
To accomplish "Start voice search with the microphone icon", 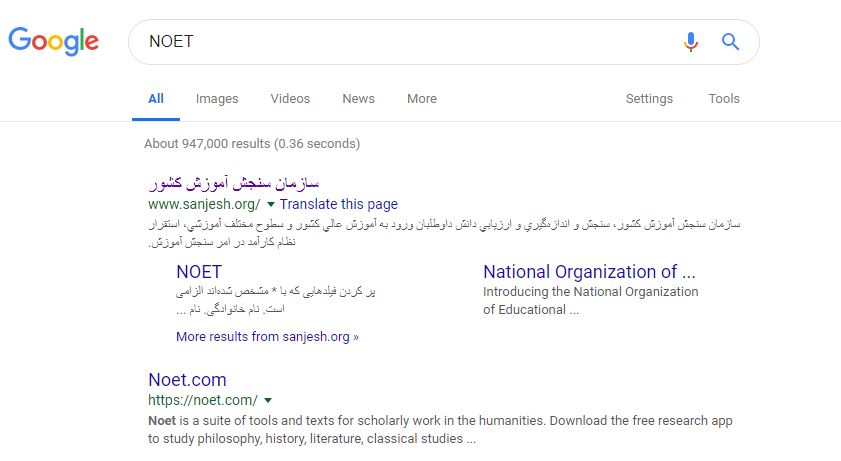I will pyautogui.click(x=691, y=41).
